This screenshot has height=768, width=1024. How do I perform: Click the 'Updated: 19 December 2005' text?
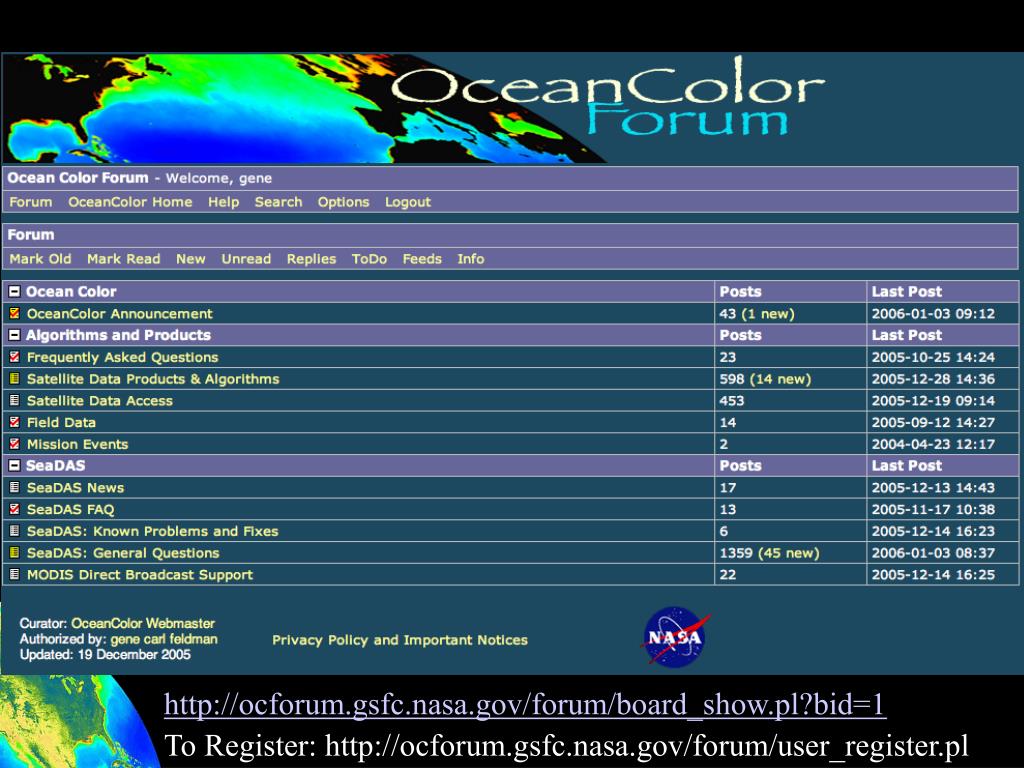click(105, 654)
